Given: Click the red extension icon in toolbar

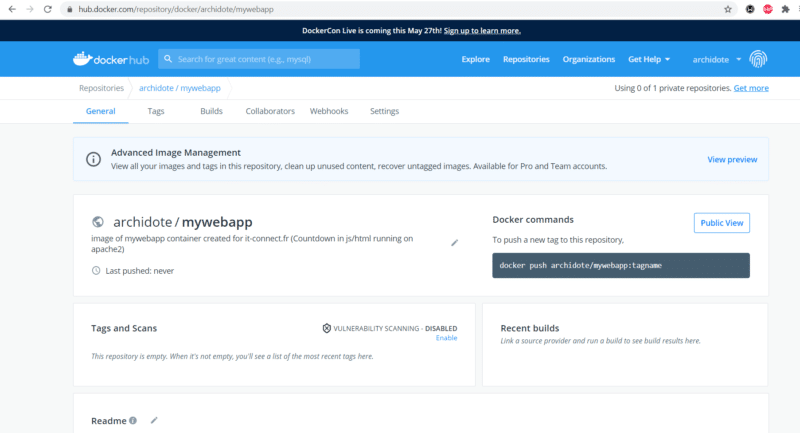Looking at the screenshot, I should click(x=768, y=9).
